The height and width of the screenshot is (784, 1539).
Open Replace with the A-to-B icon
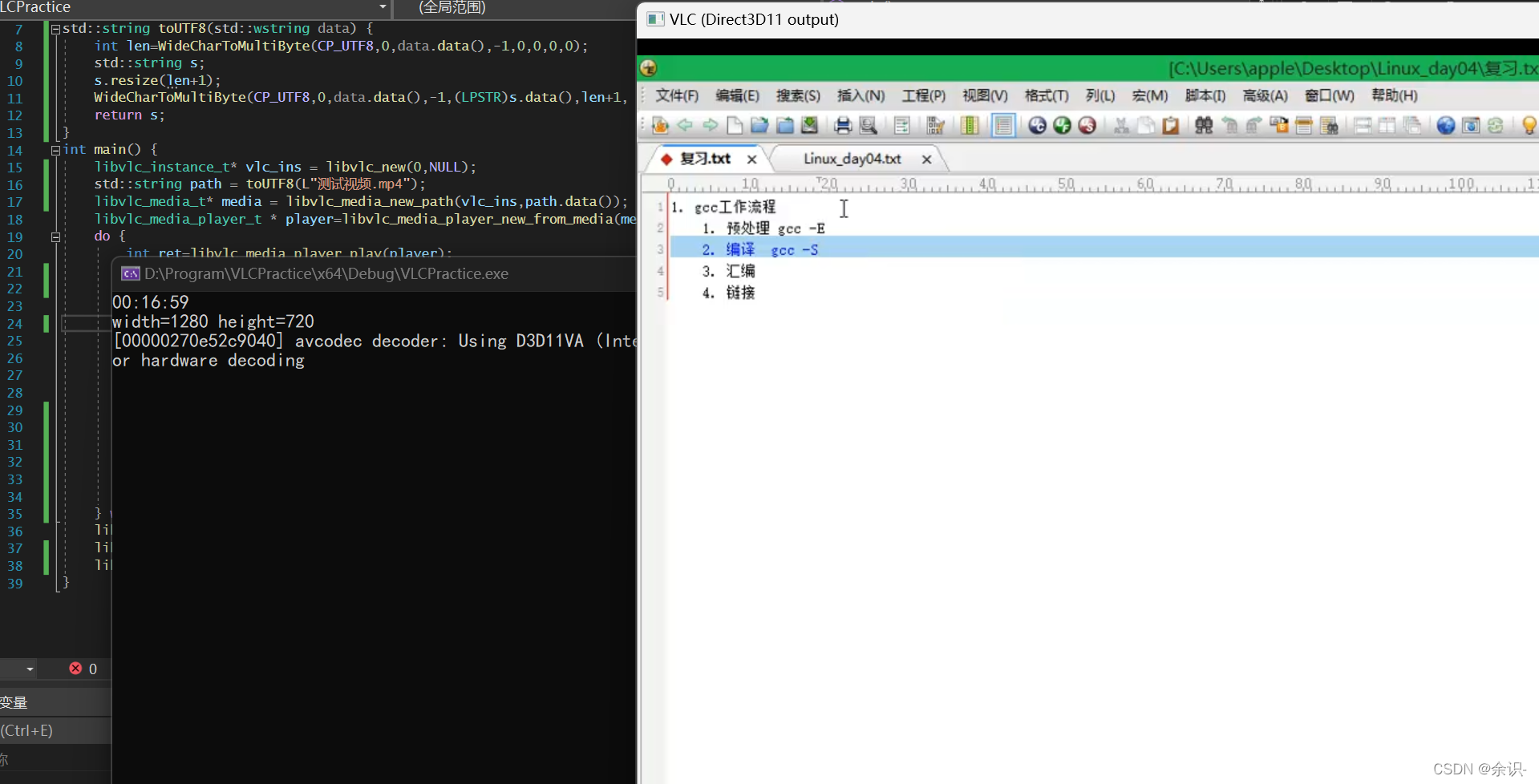pos(1279,125)
